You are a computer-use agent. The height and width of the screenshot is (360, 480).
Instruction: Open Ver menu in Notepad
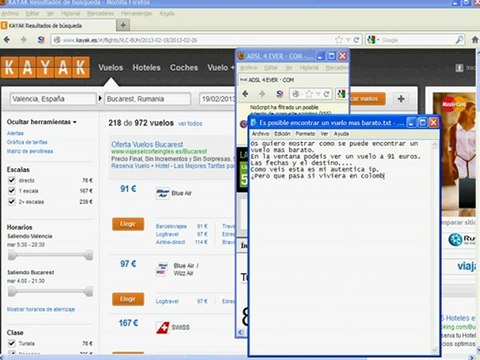[x=324, y=134]
